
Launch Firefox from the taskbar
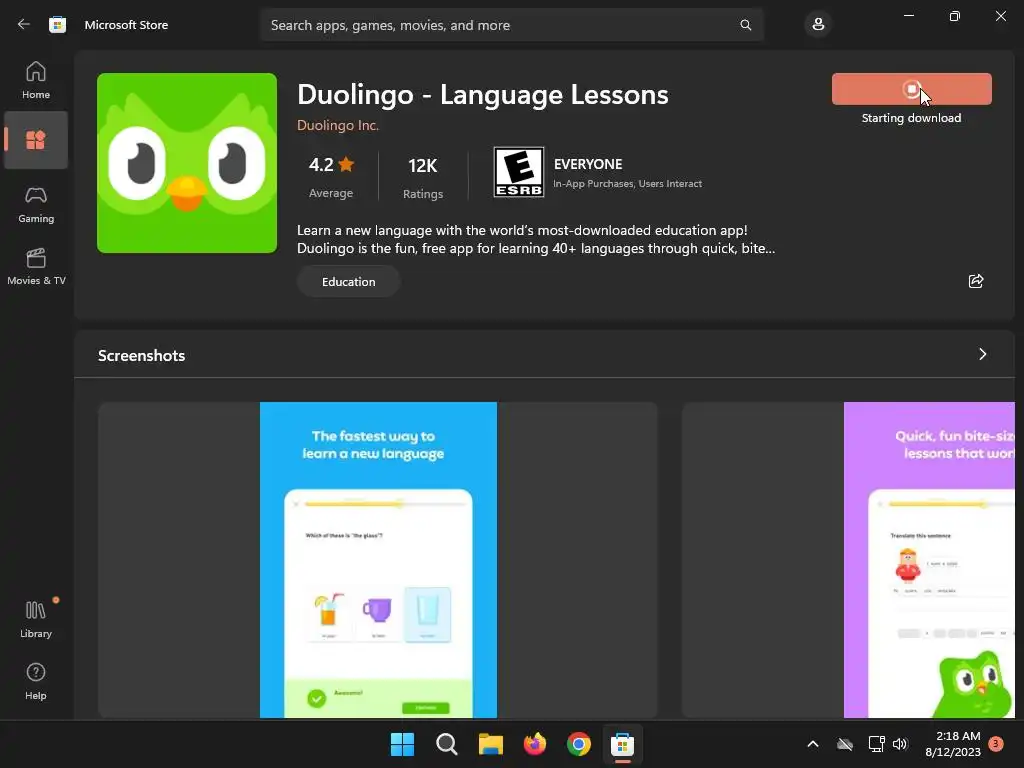coord(535,744)
